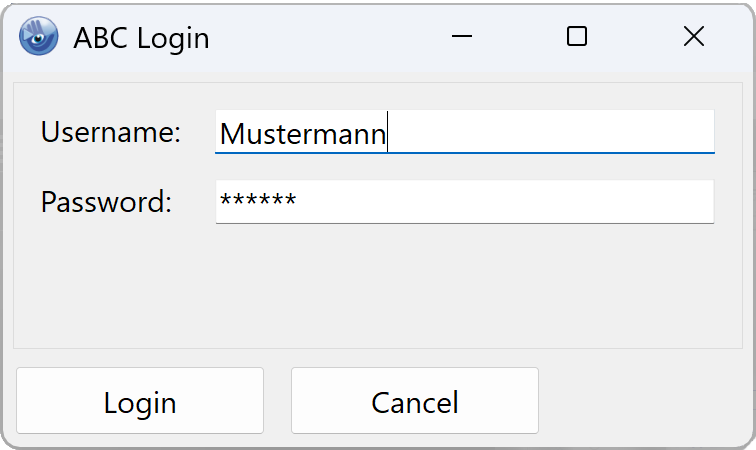Click the word Mustermann in Username field
This screenshot has width=756, height=450.
click(x=302, y=134)
